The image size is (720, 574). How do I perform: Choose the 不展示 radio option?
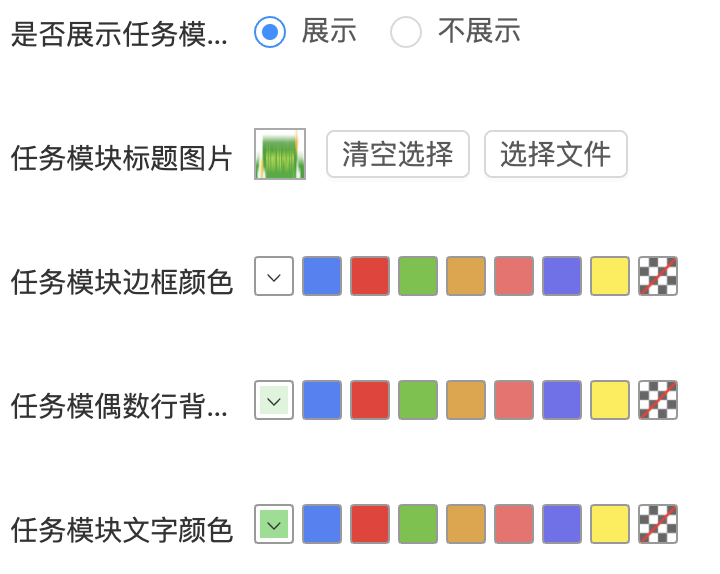click(406, 32)
